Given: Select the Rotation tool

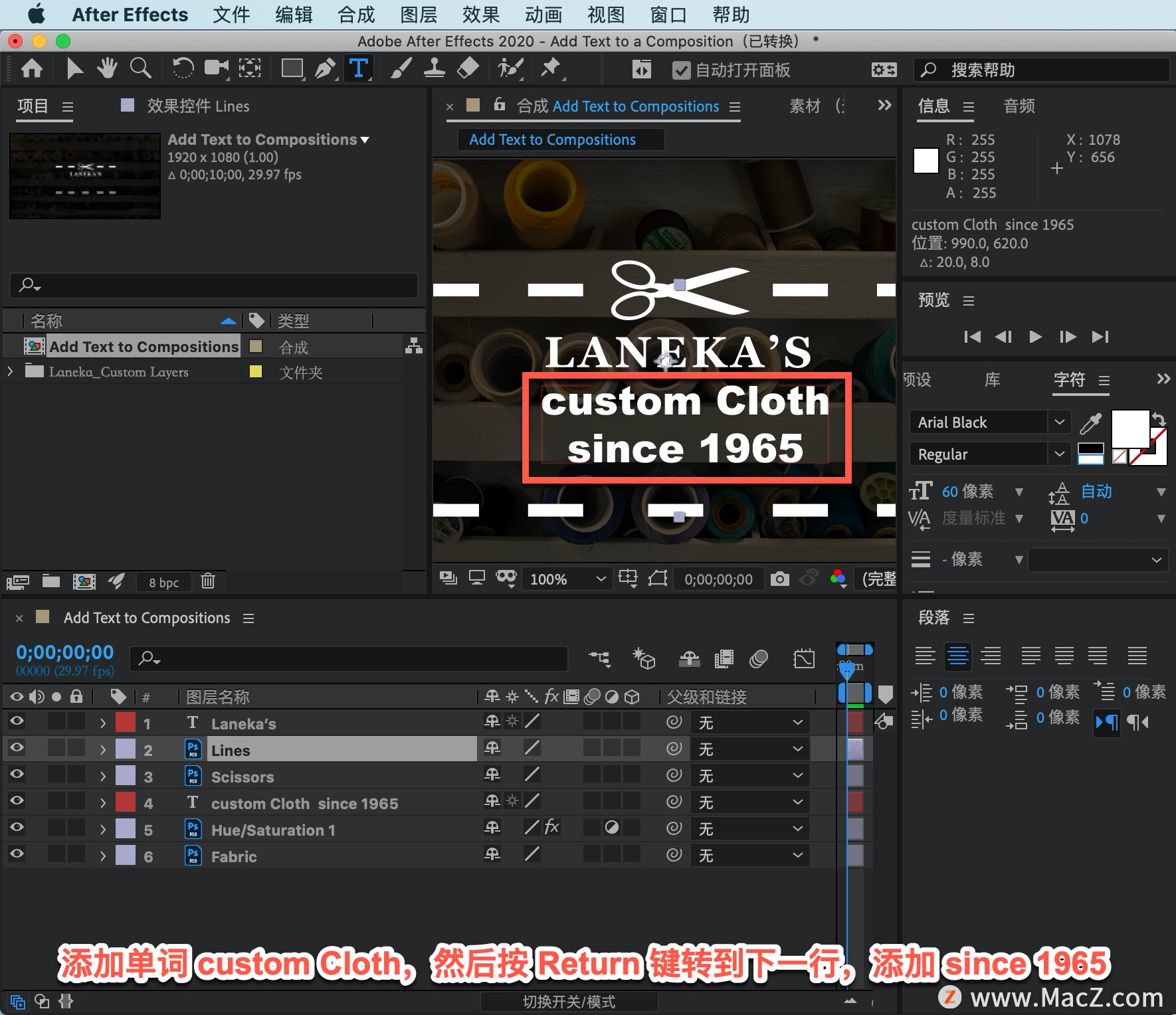Looking at the screenshot, I should [x=183, y=68].
